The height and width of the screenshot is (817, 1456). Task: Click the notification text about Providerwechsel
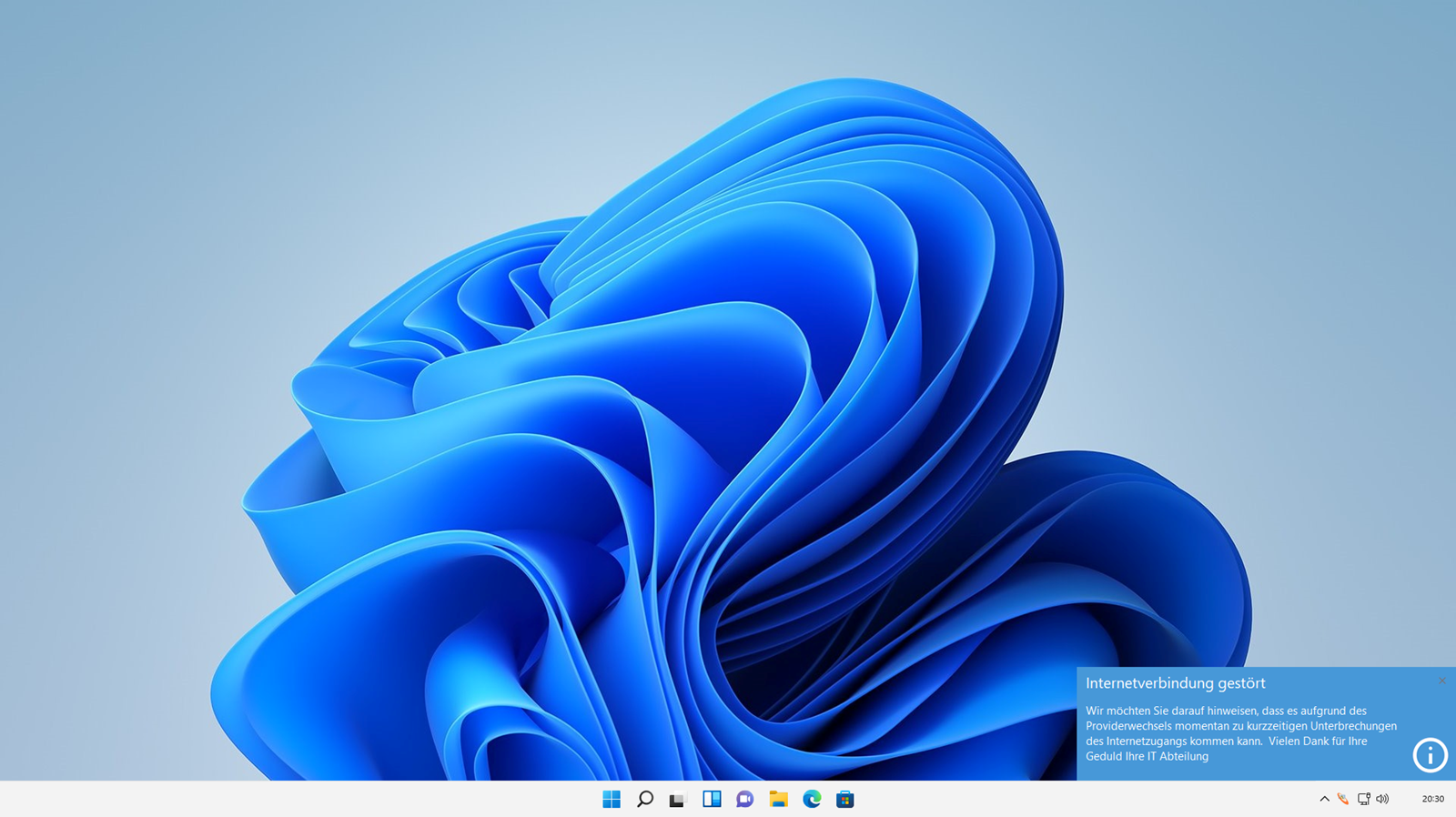(1241, 733)
